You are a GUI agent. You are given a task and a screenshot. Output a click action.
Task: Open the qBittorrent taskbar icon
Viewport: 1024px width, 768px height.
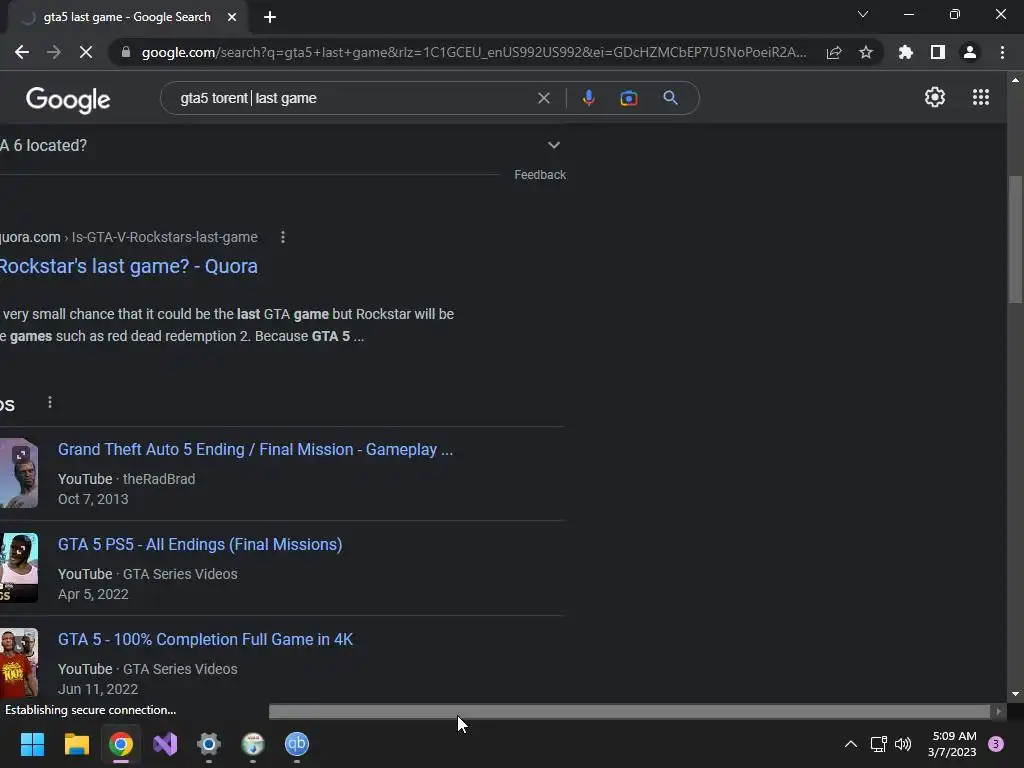(297, 744)
